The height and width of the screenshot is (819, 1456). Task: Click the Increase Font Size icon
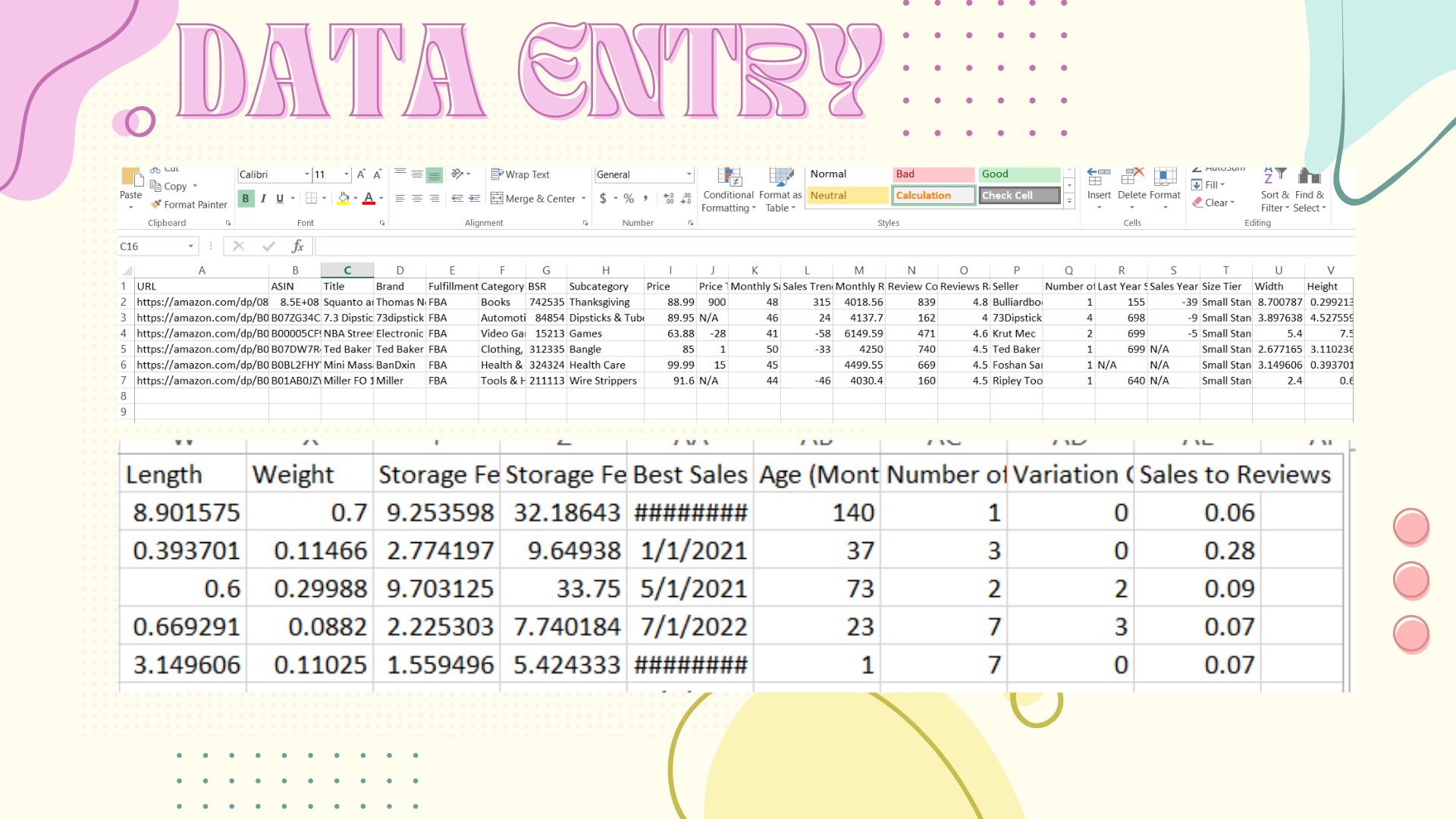tap(361, 174)
